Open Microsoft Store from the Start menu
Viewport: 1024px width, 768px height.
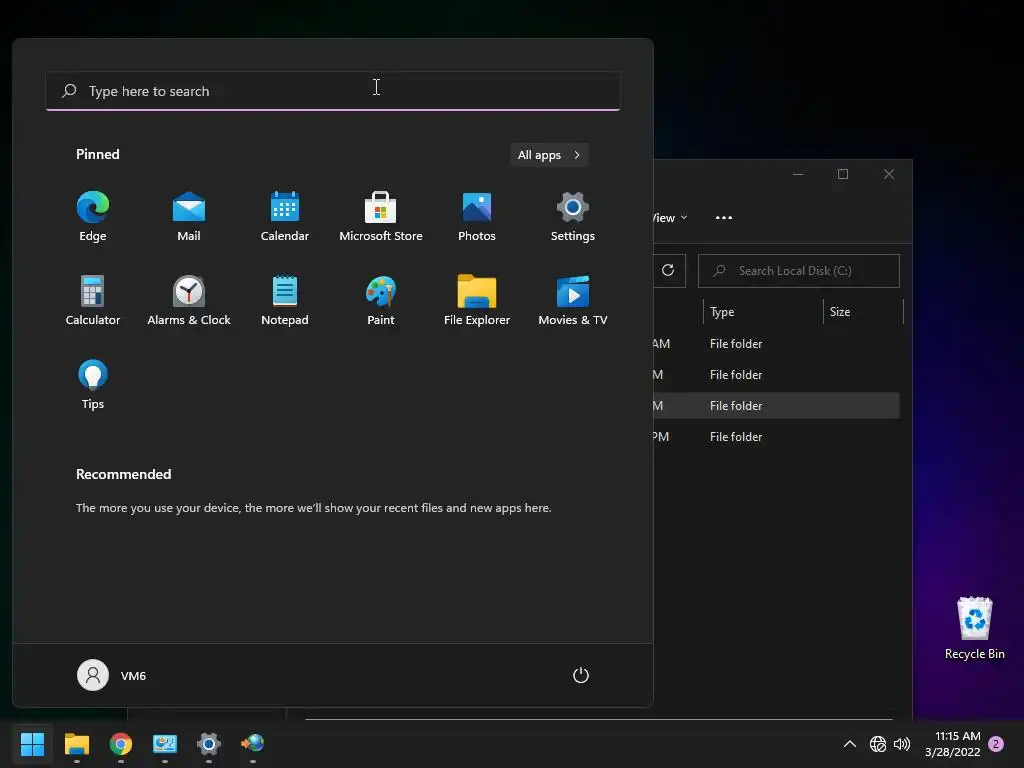pyautogui.click(x=381, y=217)
